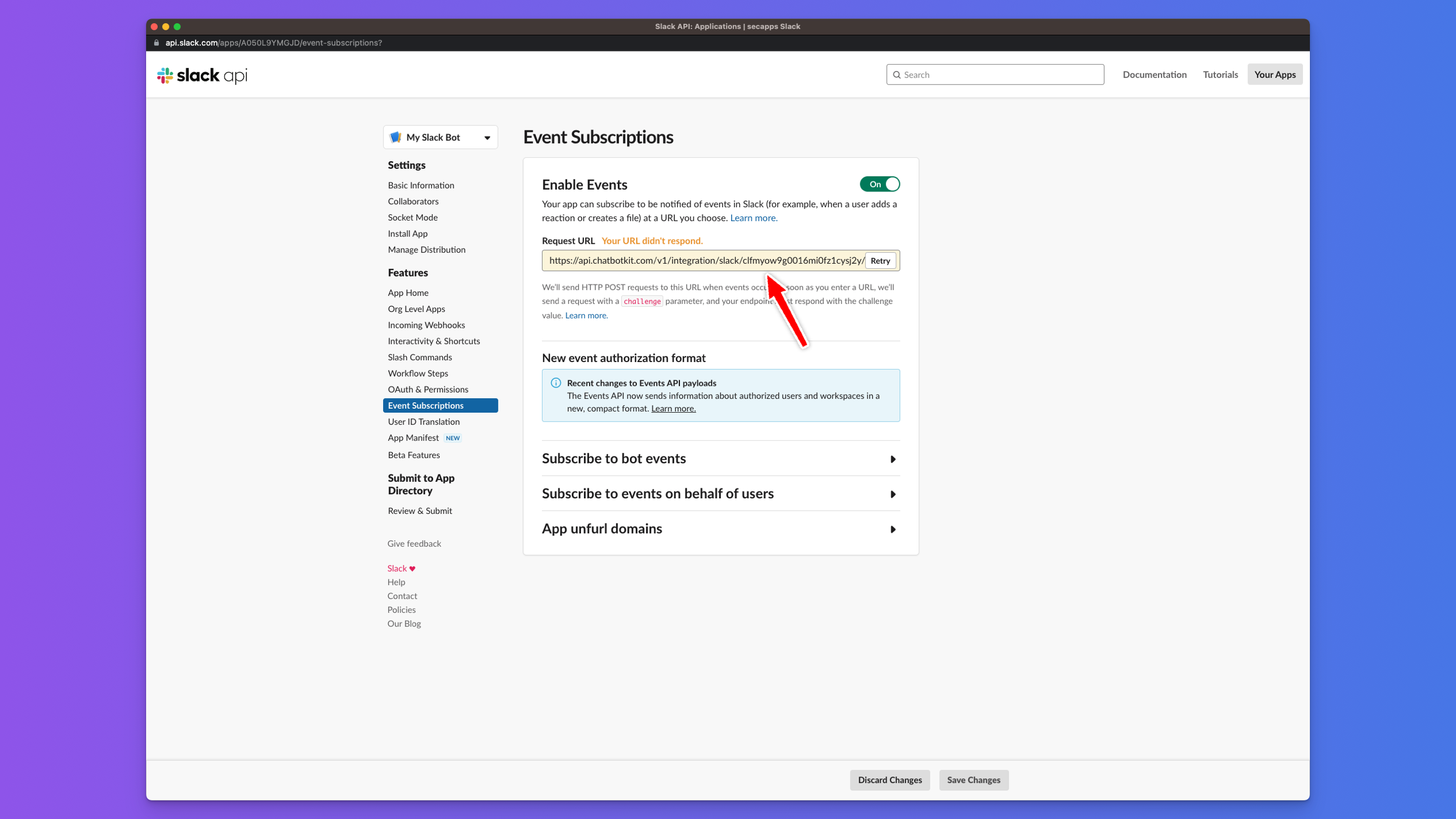This screenshot has height=819, width=1456.
Task: Open App Manifest page
Action: [x=413, y=438]
